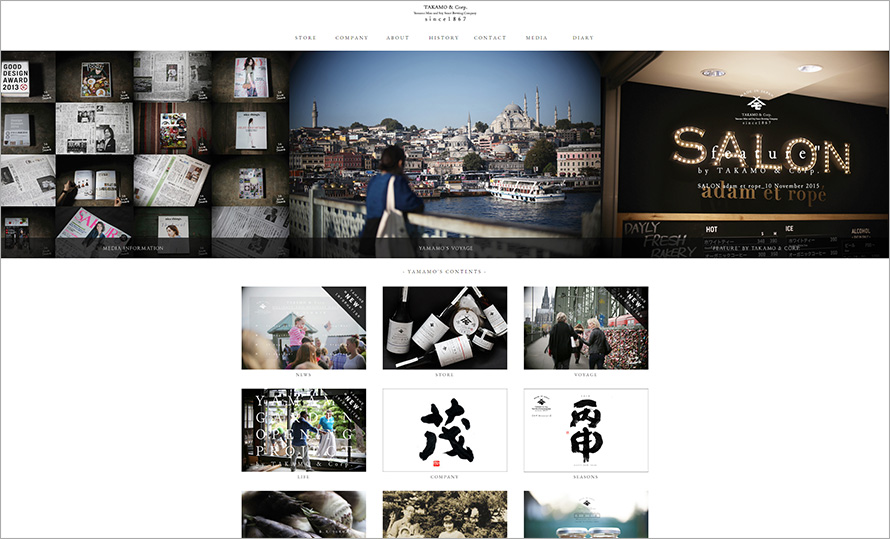This screenshot has width=890, height=539.
Task: Open the Media Information banner with magazines
Action: click(x=145, y=154)
